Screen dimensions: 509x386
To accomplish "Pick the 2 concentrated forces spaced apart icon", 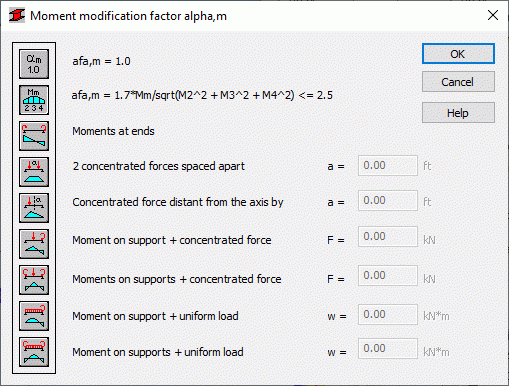I will (x=34, y=172).
